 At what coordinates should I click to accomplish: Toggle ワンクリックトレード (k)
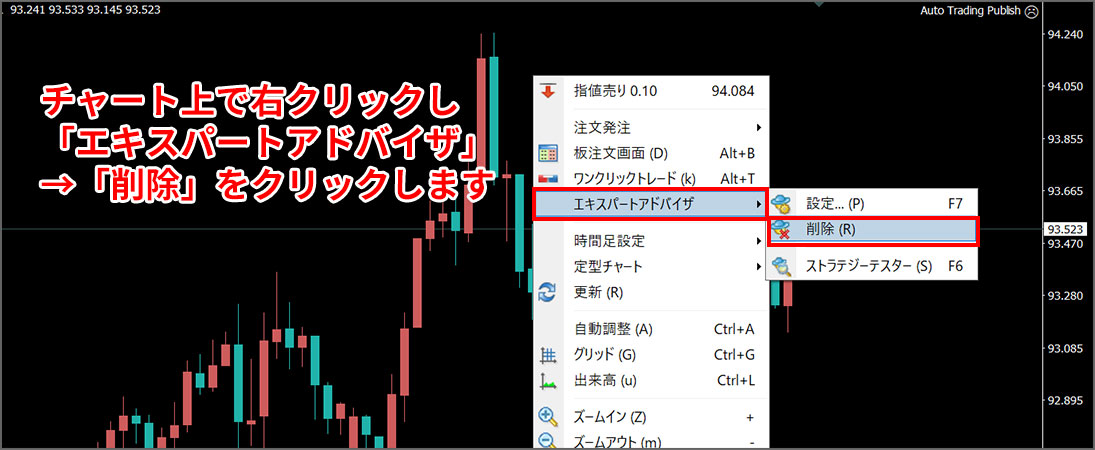point(651,179)
